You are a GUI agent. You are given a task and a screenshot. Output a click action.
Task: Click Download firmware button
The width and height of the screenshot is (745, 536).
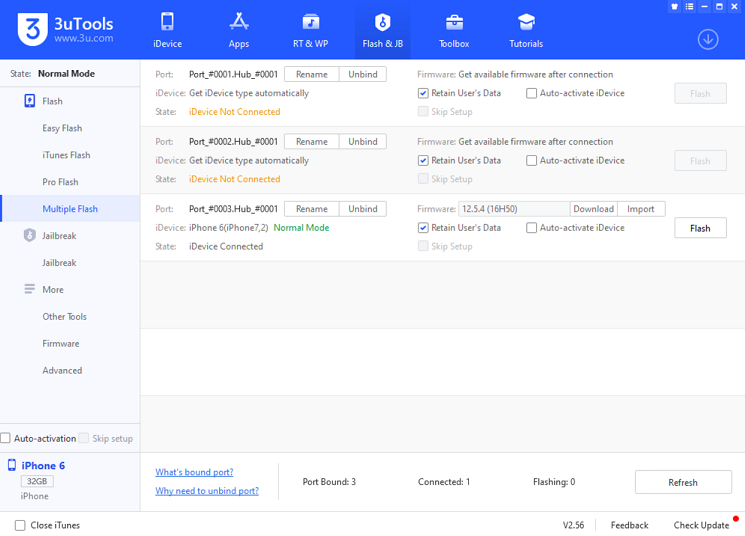(593, 209)
